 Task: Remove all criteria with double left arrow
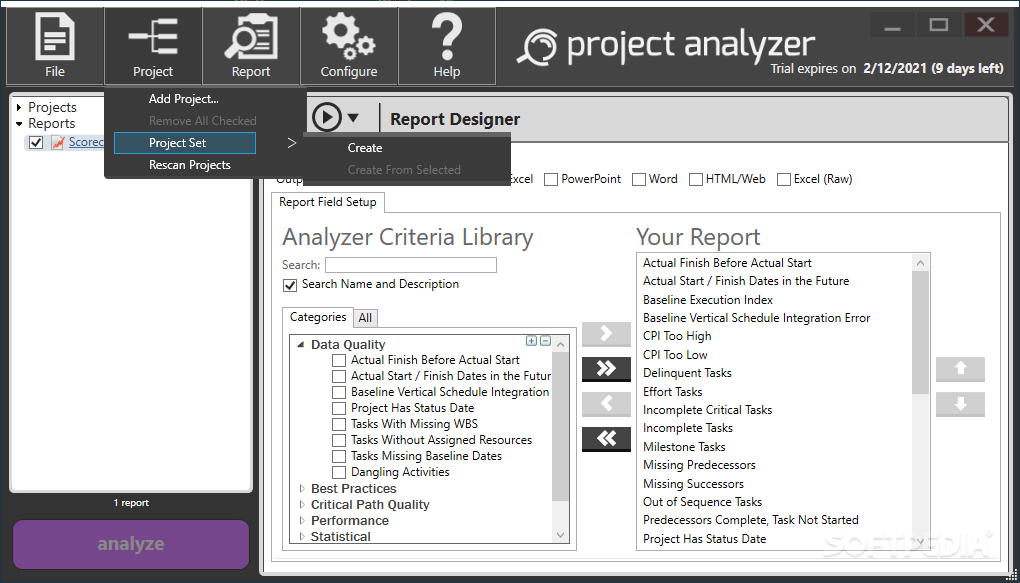(606, 439)
